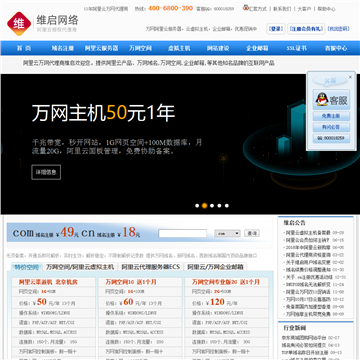Open the 企业邮箱 nav item
Viewport: 360px width, 360px height.
tap(257, 48)
